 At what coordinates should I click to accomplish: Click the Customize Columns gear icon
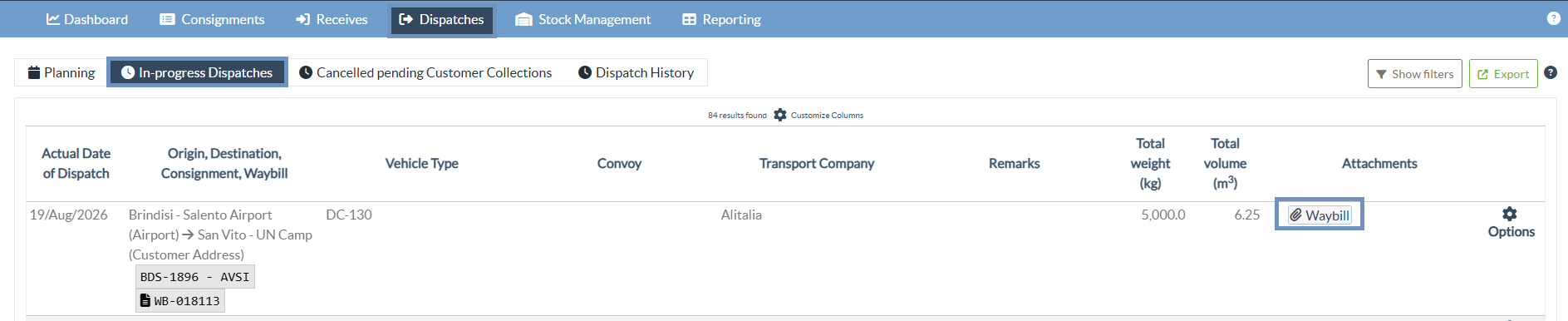[779, 115]
